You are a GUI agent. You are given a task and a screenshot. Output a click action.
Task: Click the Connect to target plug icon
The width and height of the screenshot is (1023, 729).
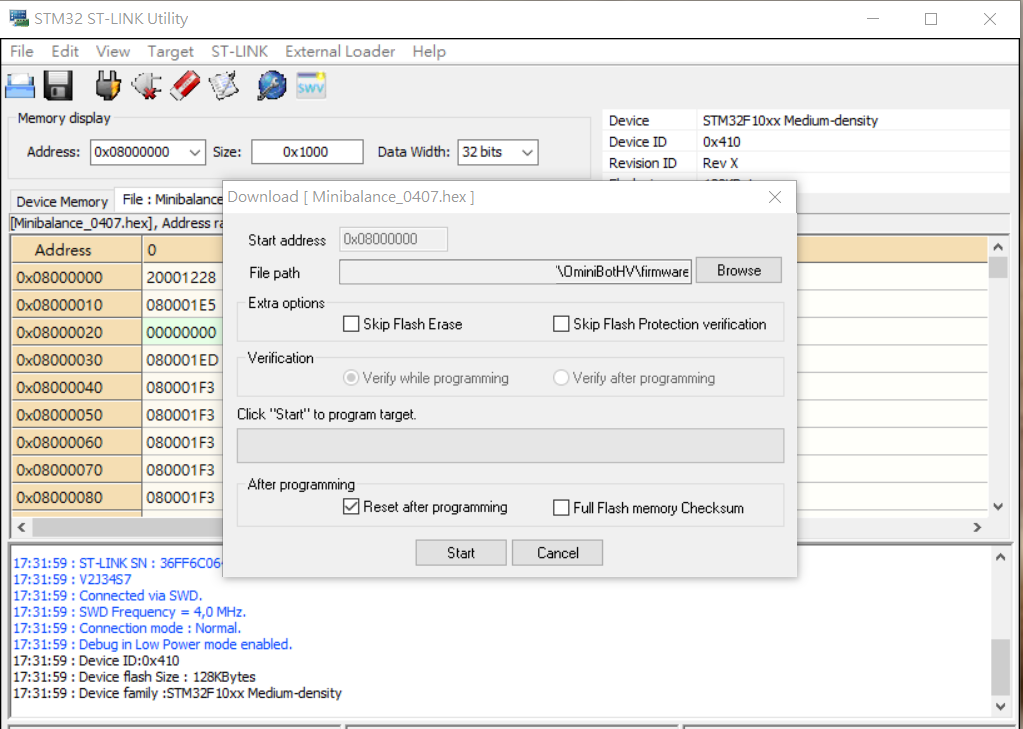pos(108,86)
